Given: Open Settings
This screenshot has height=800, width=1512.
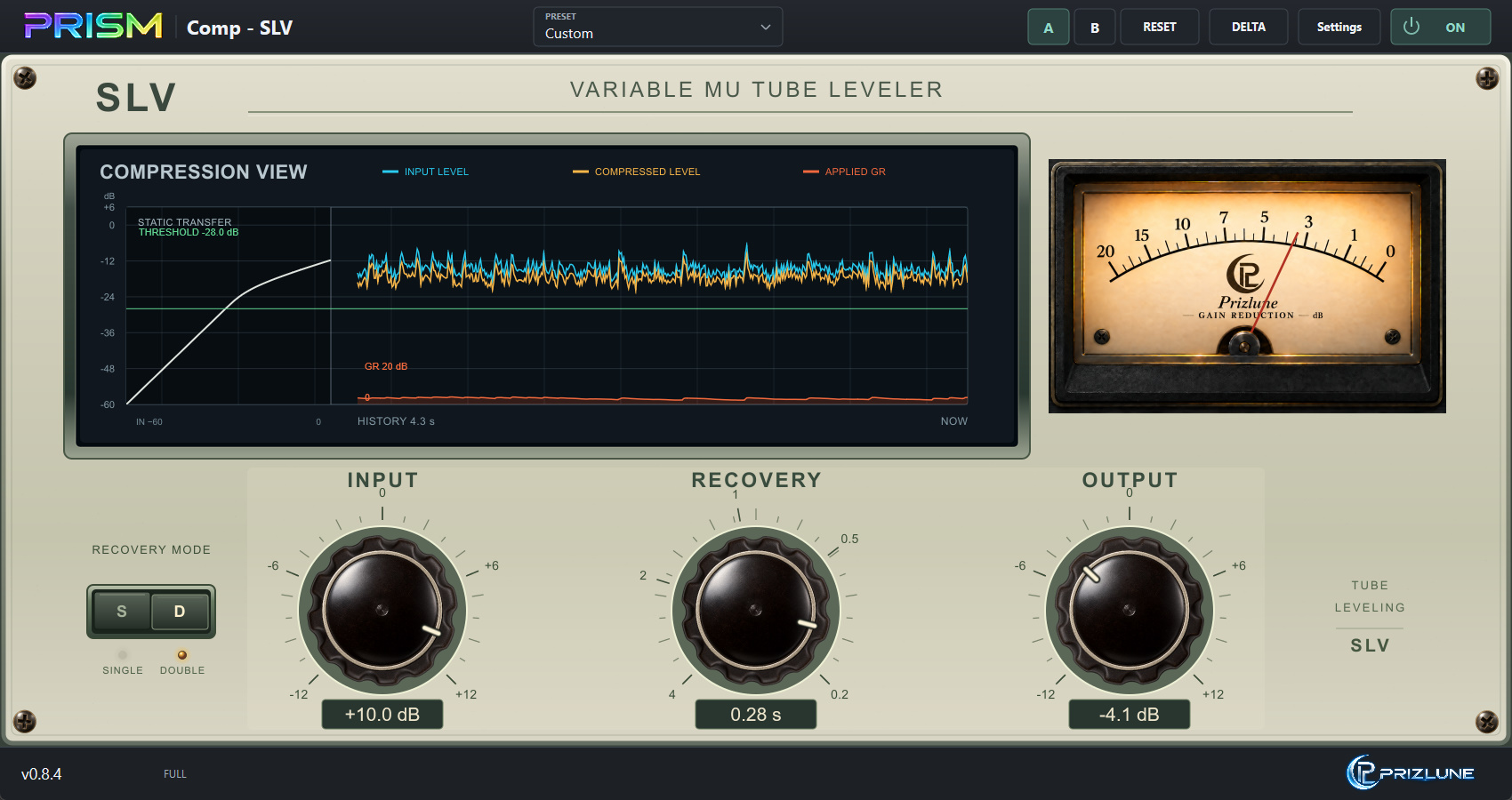Looking at the screenshot, I should (x=1339, y=27).
